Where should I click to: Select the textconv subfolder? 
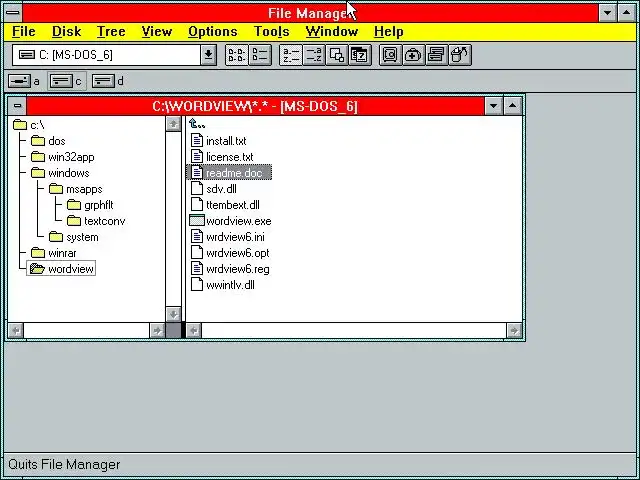coord(96,221)
